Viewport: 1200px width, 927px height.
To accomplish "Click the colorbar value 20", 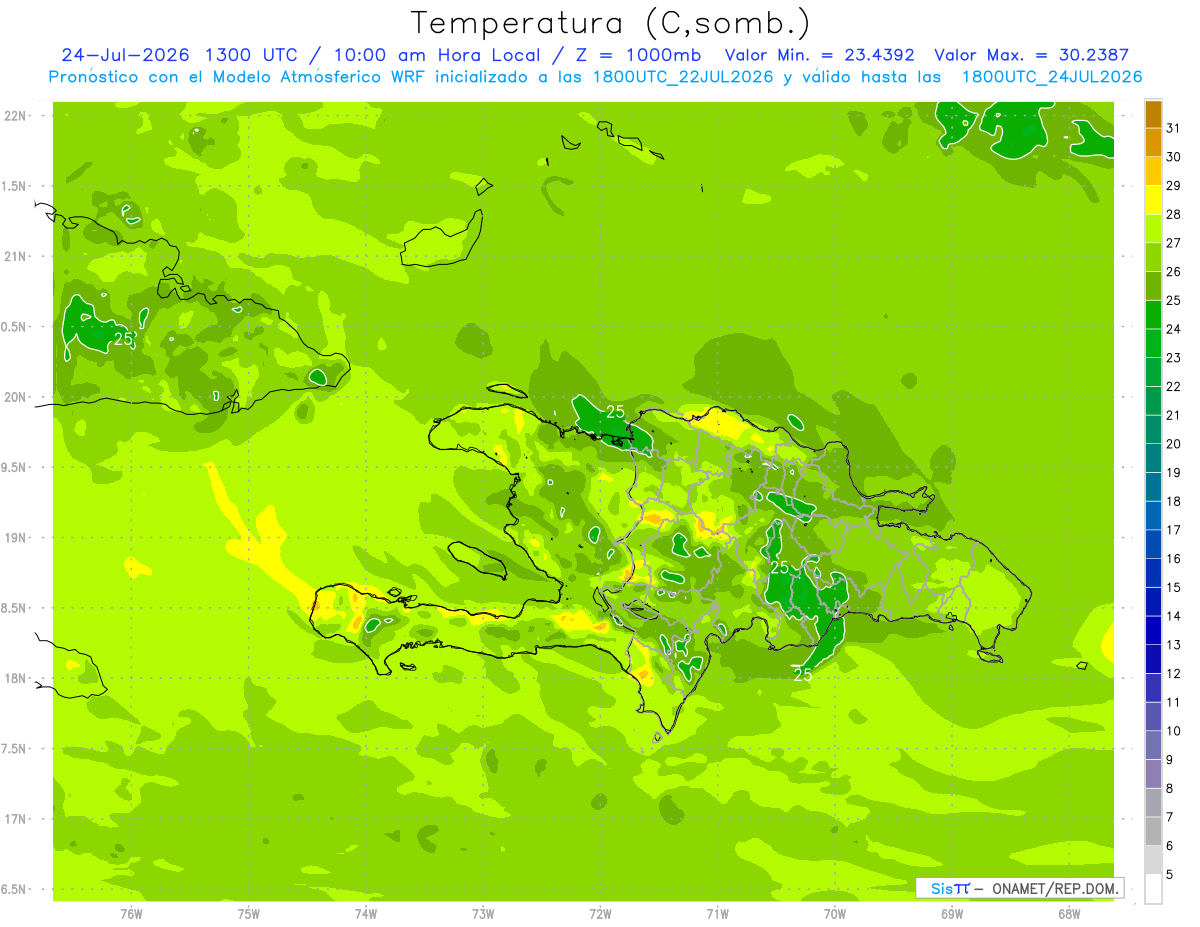I will [1173, 444].
